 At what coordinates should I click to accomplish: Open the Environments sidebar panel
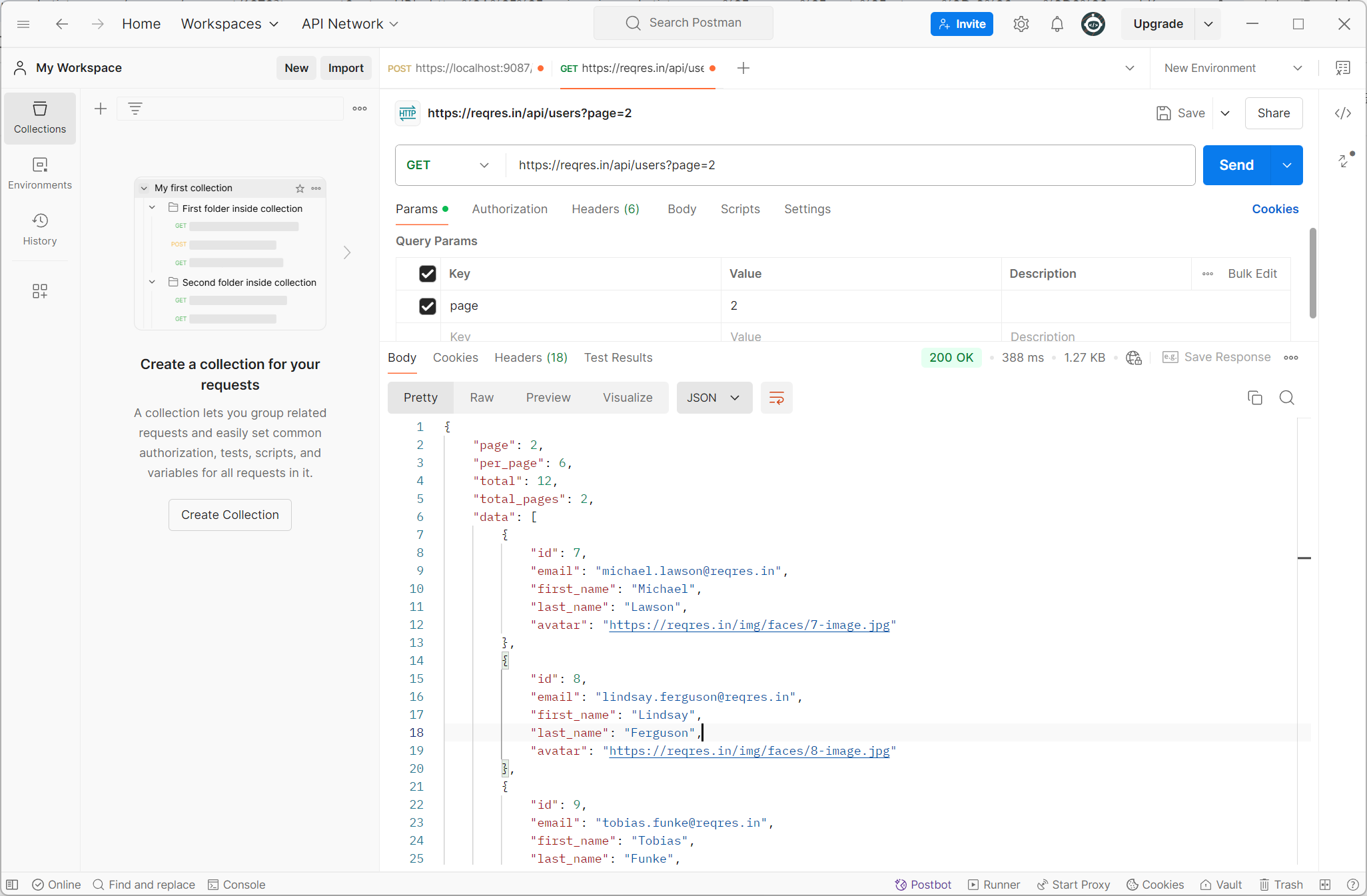click(x=40, y=173)
